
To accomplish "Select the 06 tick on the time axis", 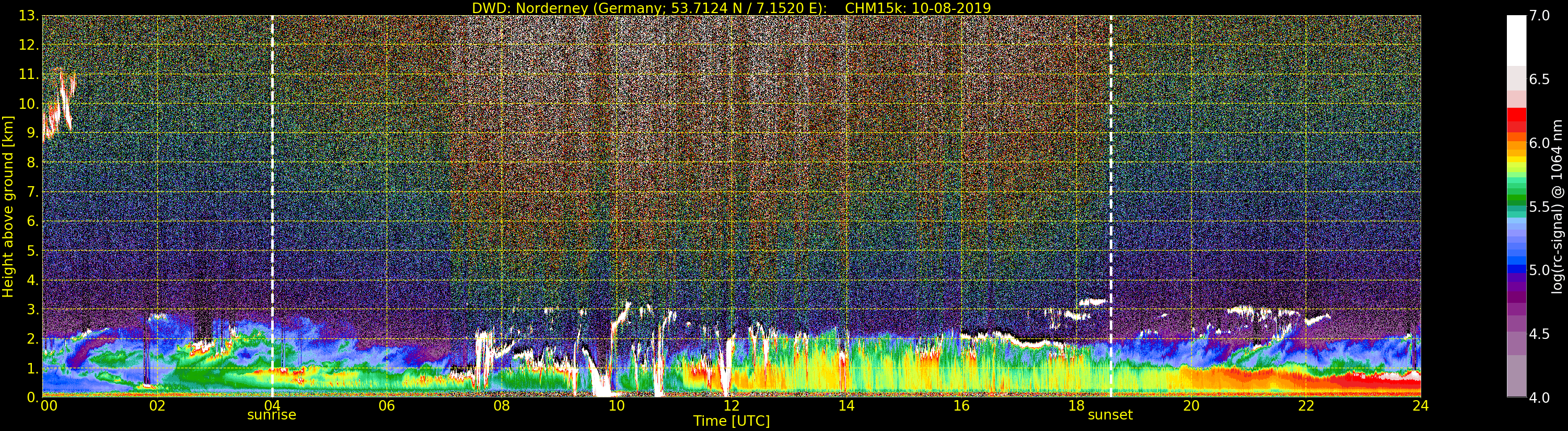I will 387,406.
